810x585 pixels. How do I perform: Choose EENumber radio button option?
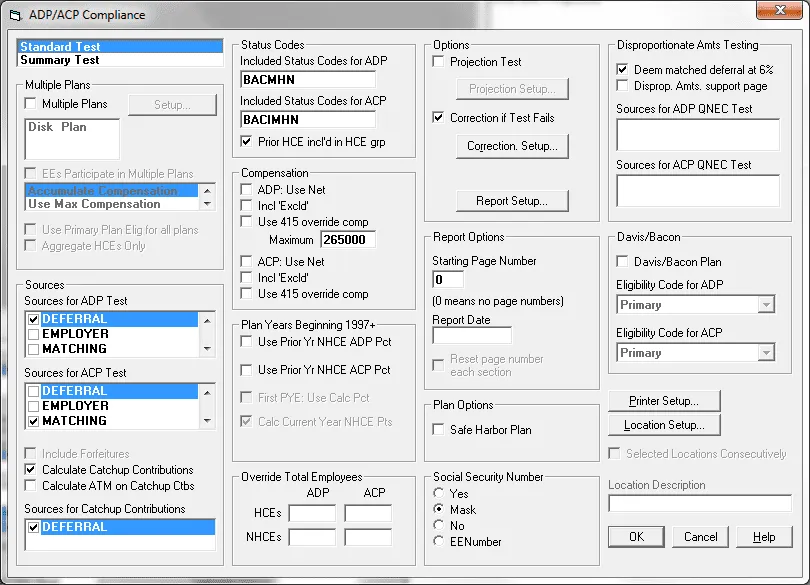click(x=439, y=542)
